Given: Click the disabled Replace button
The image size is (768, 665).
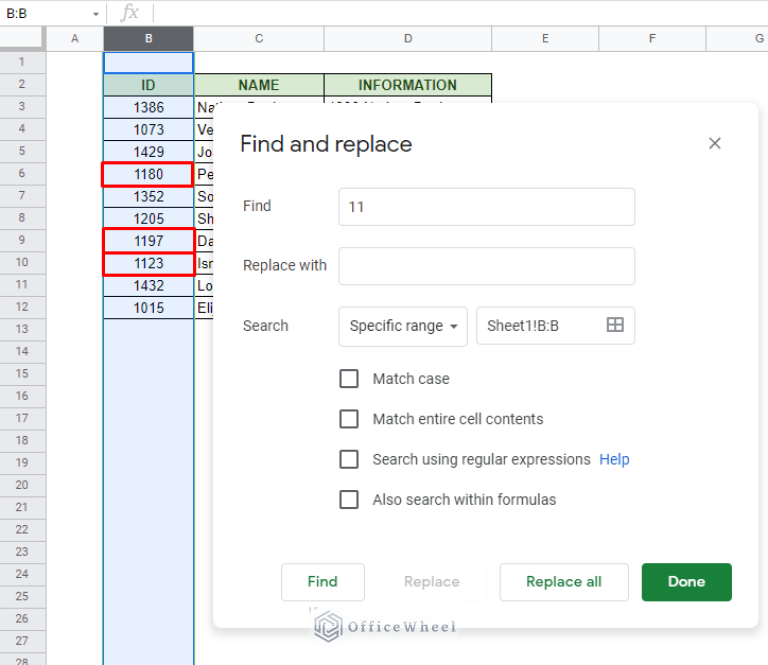Looking at the screenshot, I should pyautogui.click(x=432, y=582).
